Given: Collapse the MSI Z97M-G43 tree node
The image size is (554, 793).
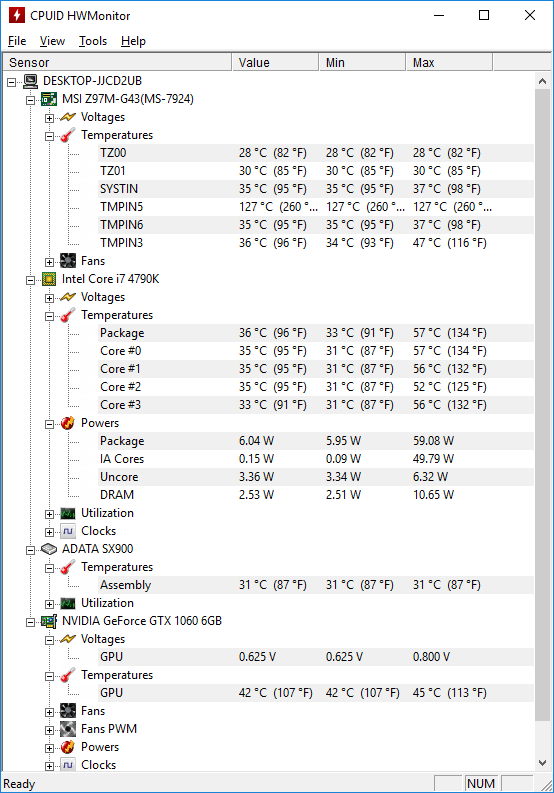Looking at the screenshot, I should tap(30, 100).
